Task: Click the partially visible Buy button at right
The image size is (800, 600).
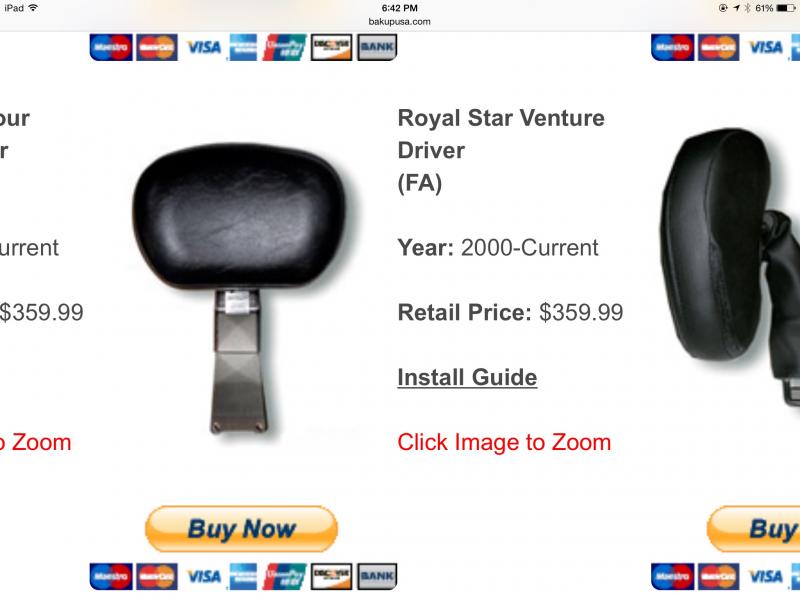Action: click(x=754, y=529)
